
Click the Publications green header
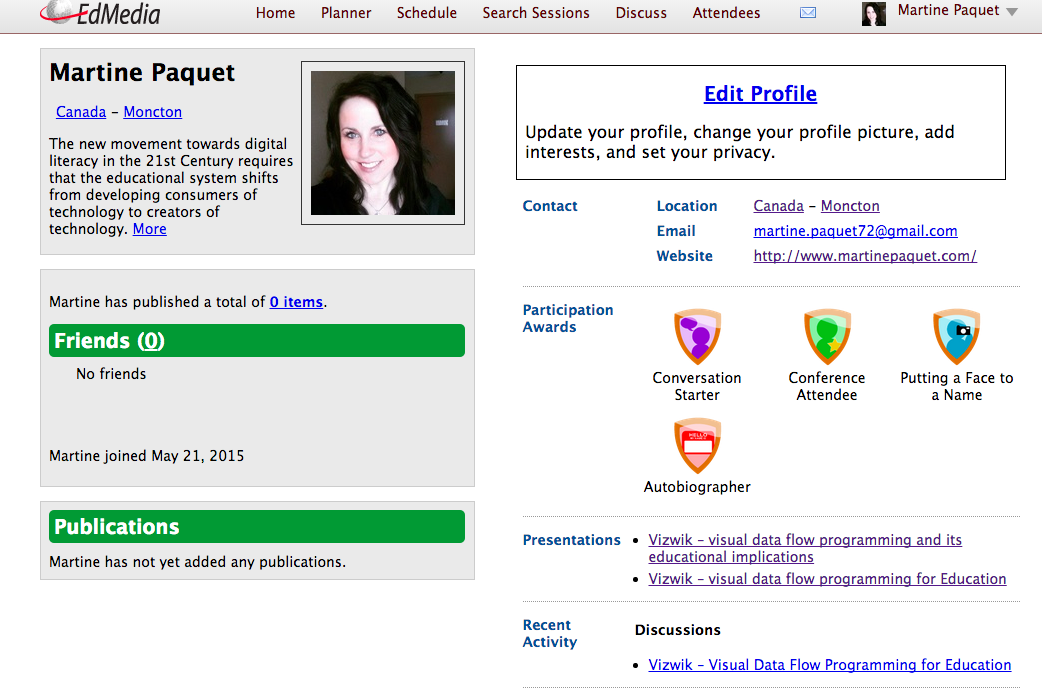click(x=257, y=526)
